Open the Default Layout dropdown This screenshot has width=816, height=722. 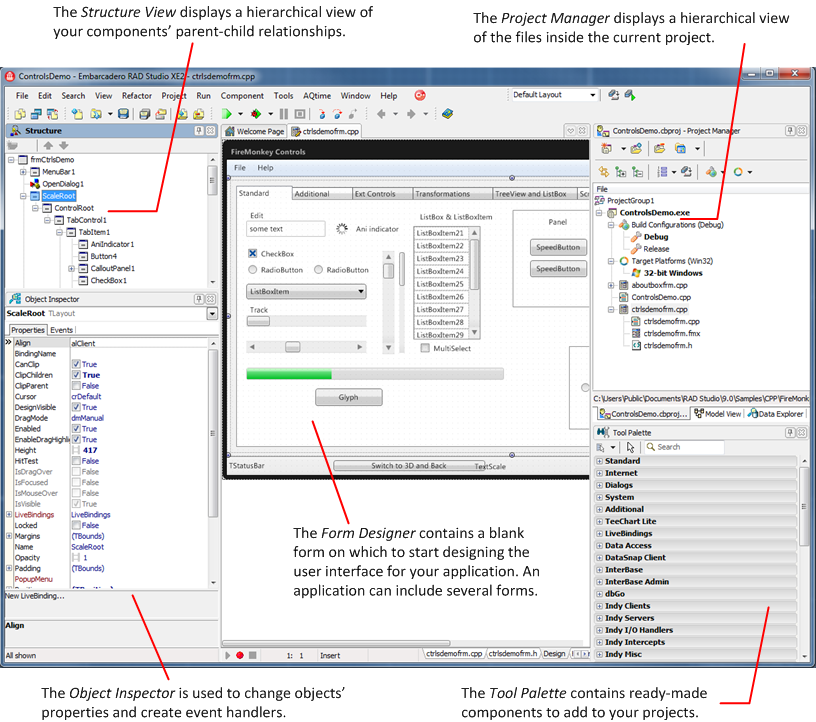pos(592,95)
